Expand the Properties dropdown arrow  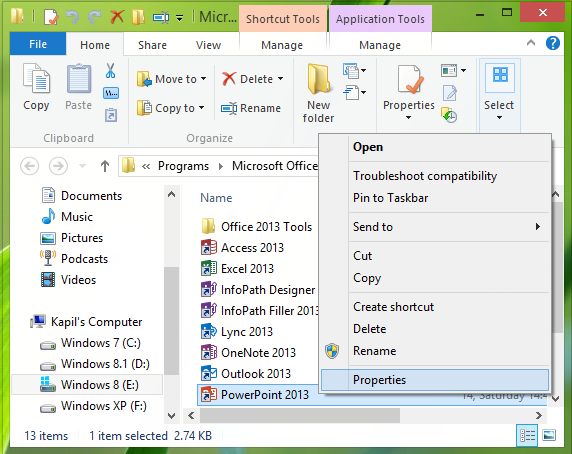tap(409, 117)
